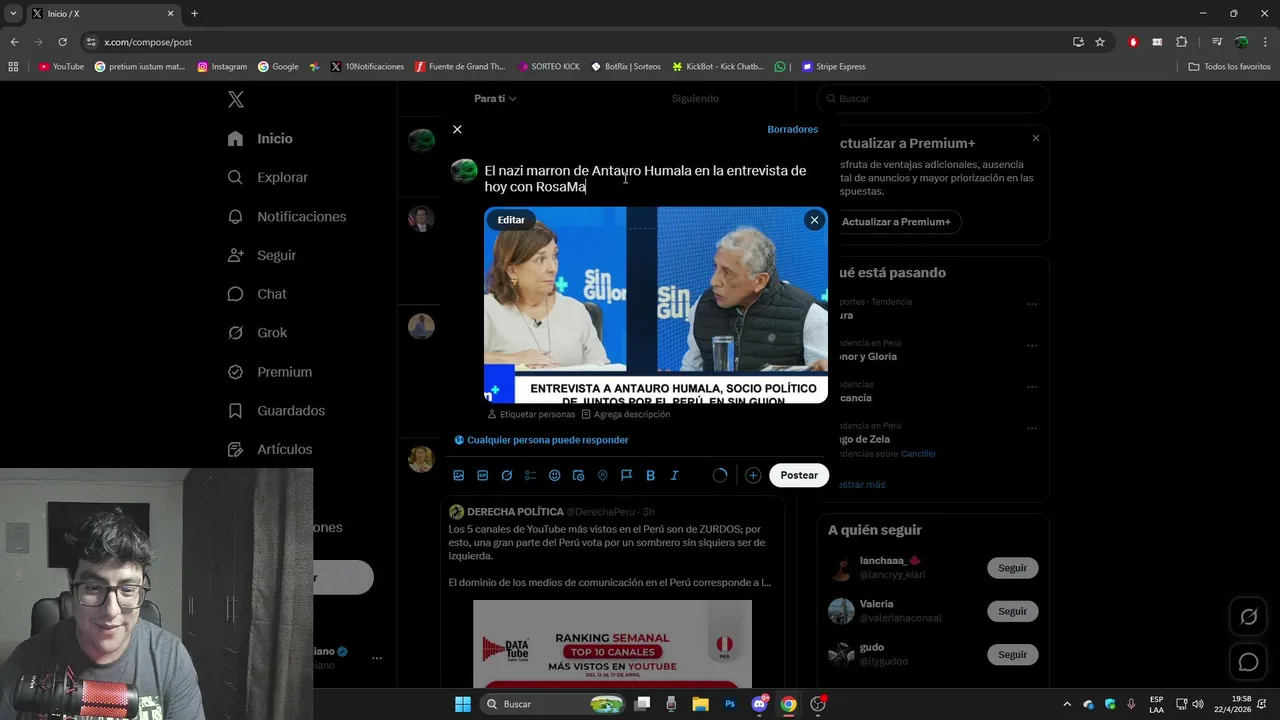
Task: Open Borradores drafts list
Action: click(x=792, y=129)
